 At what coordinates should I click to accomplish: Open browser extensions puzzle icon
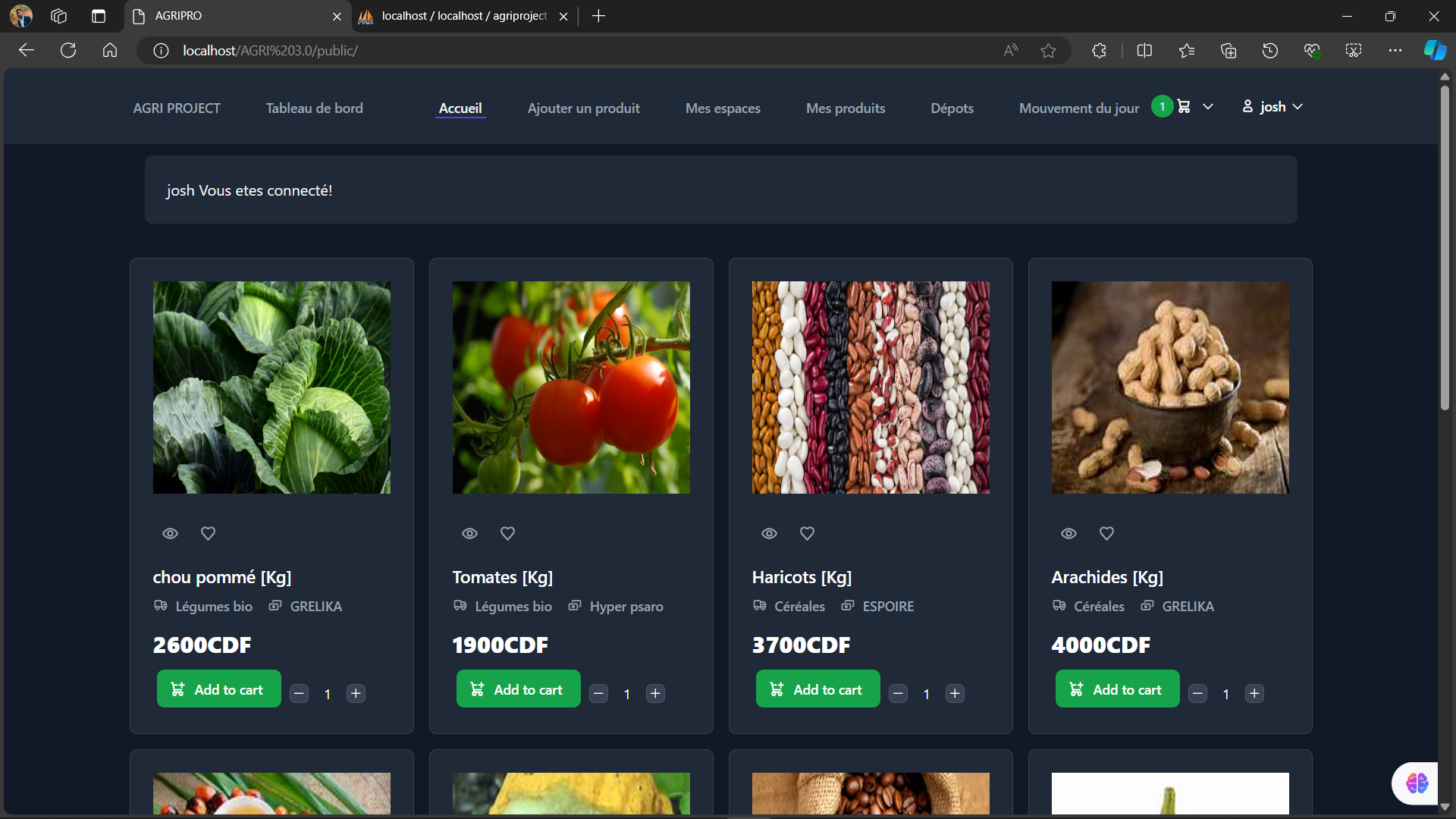pyautogui.click(x=1099, y=51)
